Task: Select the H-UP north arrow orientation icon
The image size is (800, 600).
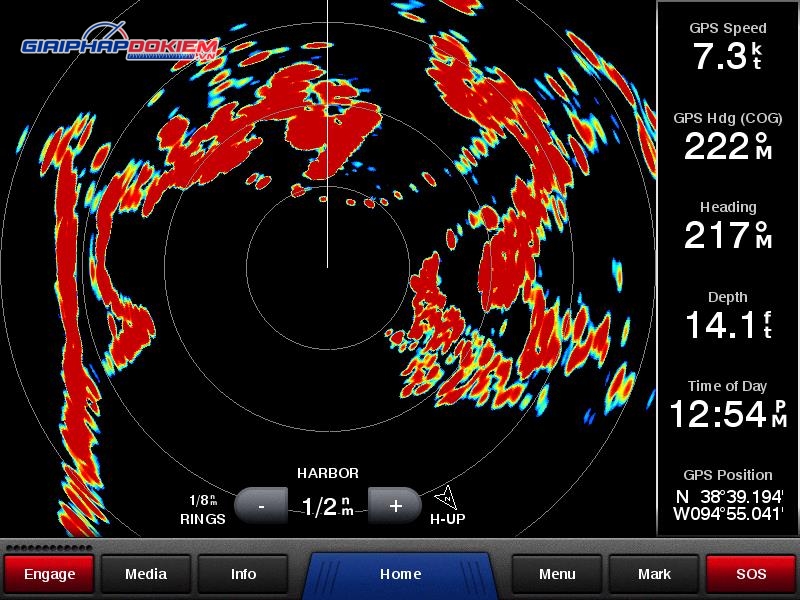Action: click(446, 497)
